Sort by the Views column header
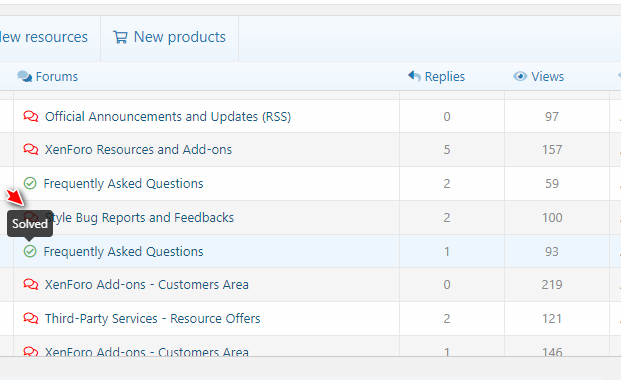 pos(547,76)
